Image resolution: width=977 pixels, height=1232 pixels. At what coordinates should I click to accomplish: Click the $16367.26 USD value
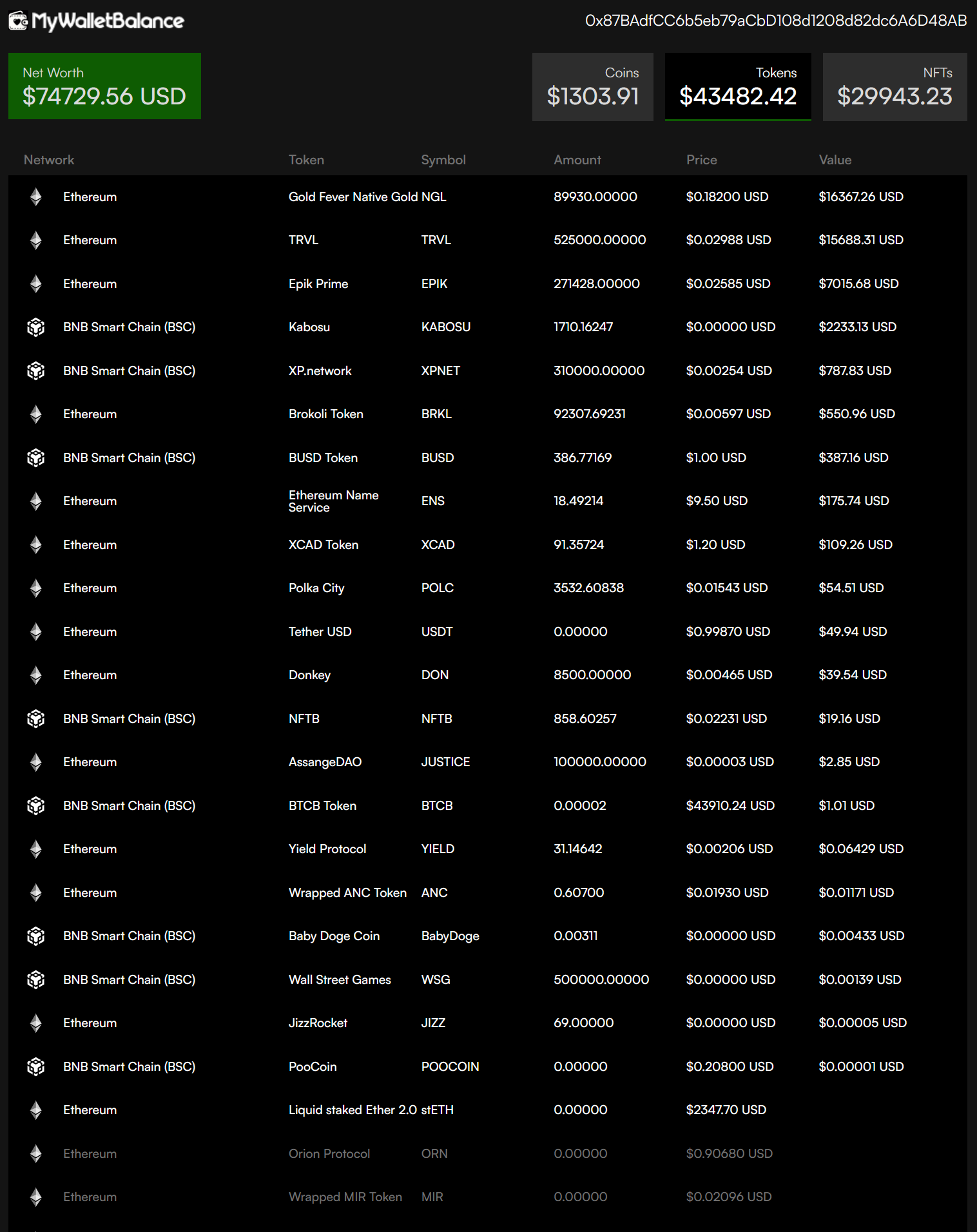click(x=861, y=197)
